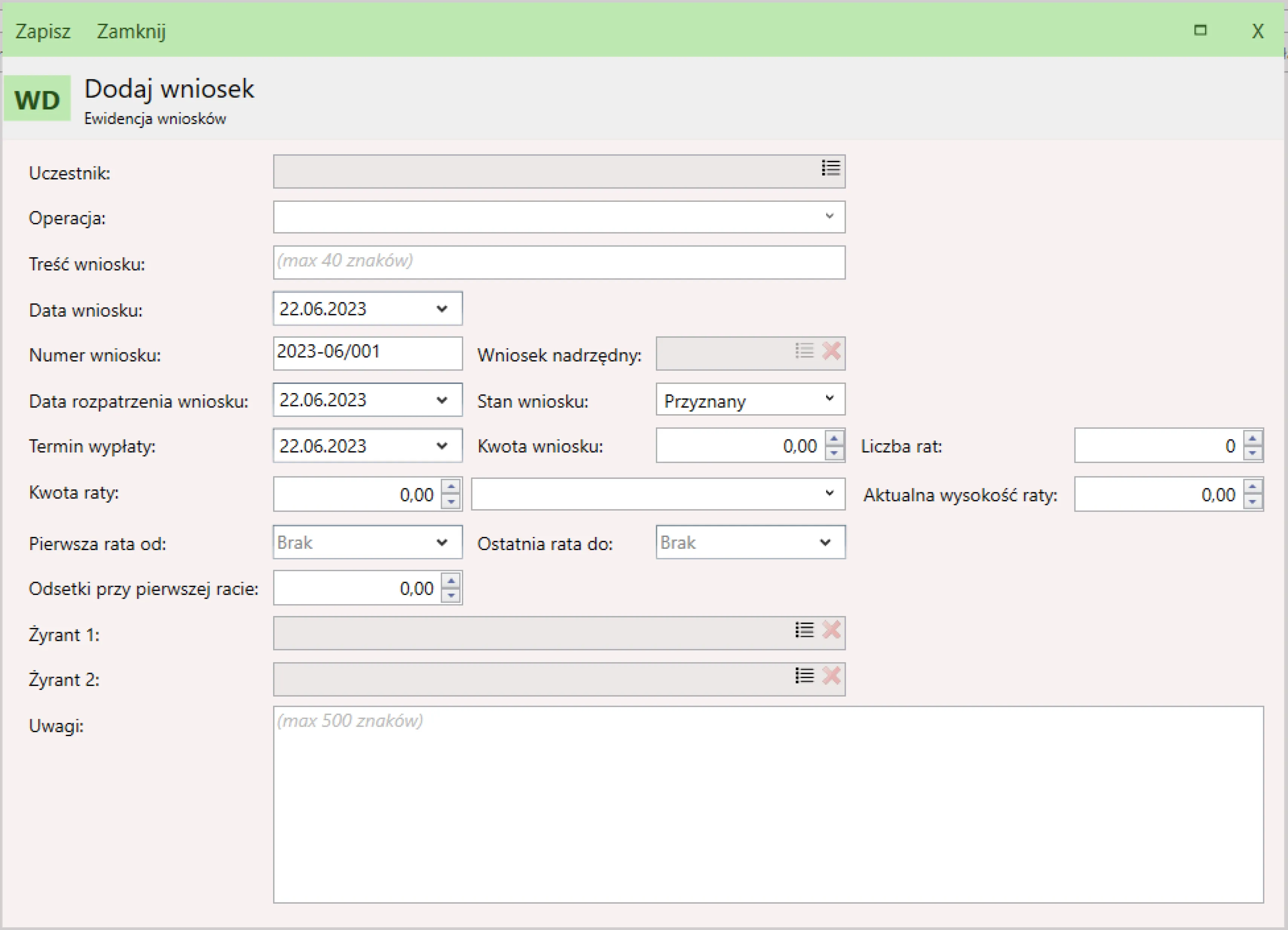1288x930 pixels.
Task: Open Data rozpatrzenia wniosku date picker
Action: 442,400
